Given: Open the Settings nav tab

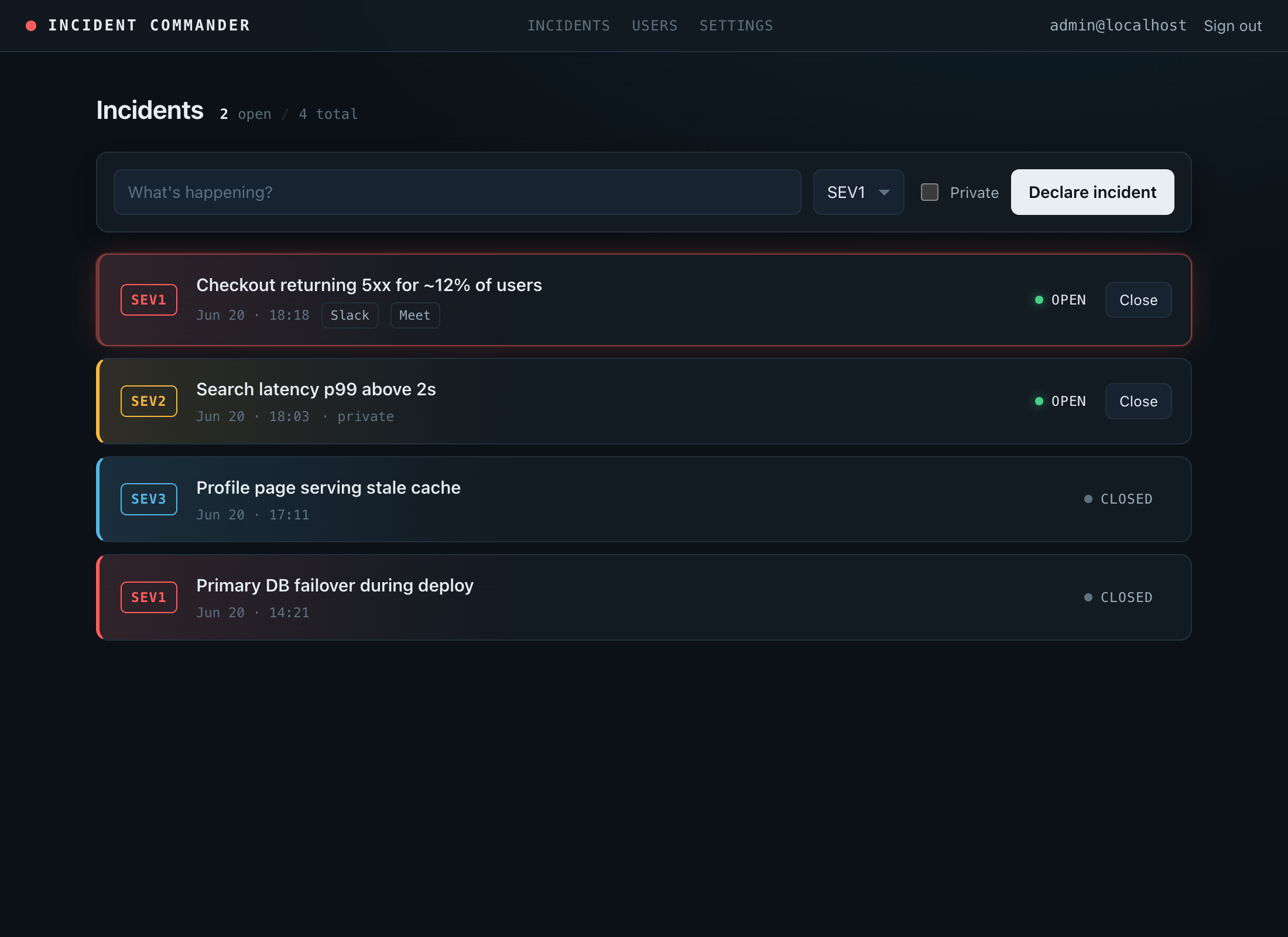Looking at the screenshot, I should pyautogui.click(x=736, y=26).
